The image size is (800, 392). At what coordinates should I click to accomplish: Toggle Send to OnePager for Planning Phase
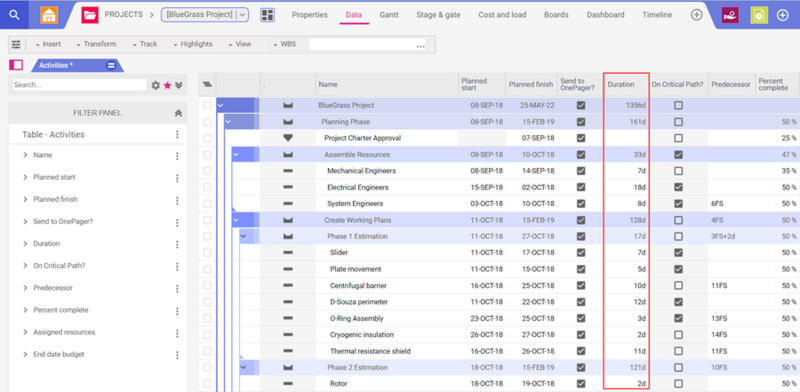(x=581, y=122)
